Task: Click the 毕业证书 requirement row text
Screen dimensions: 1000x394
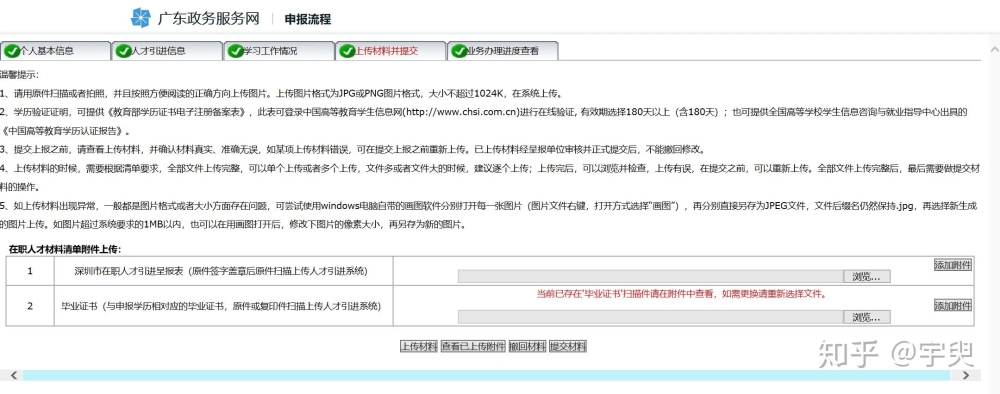Action: click(x=221, y=306)
